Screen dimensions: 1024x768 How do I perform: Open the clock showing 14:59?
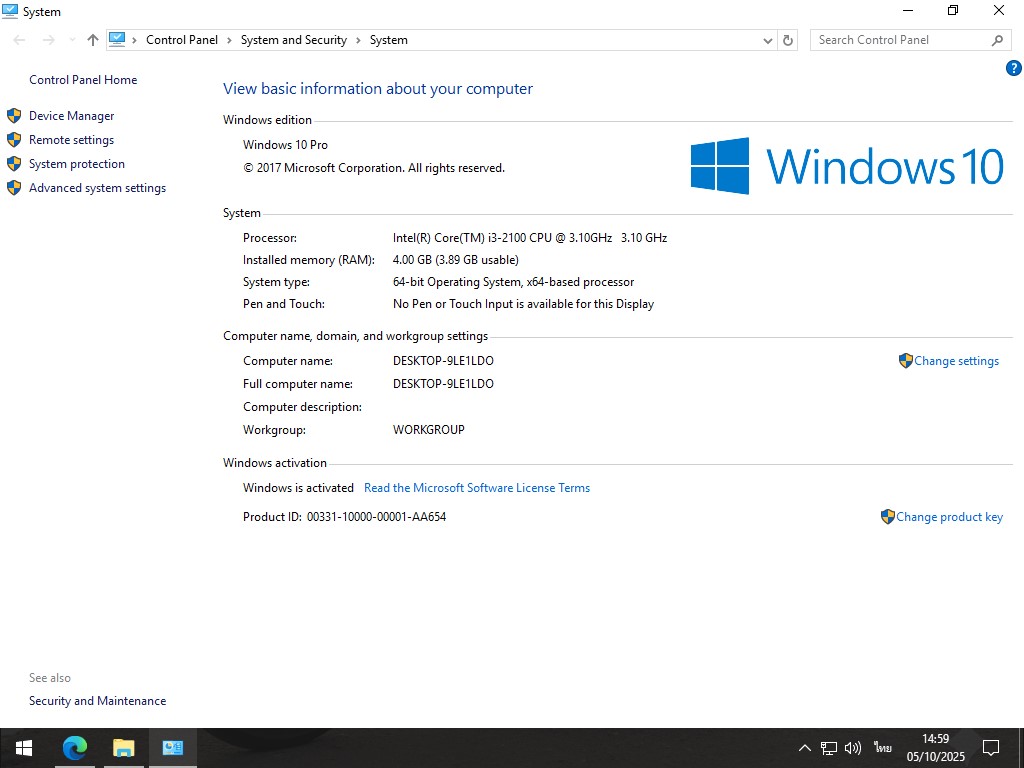click(935, 748)
